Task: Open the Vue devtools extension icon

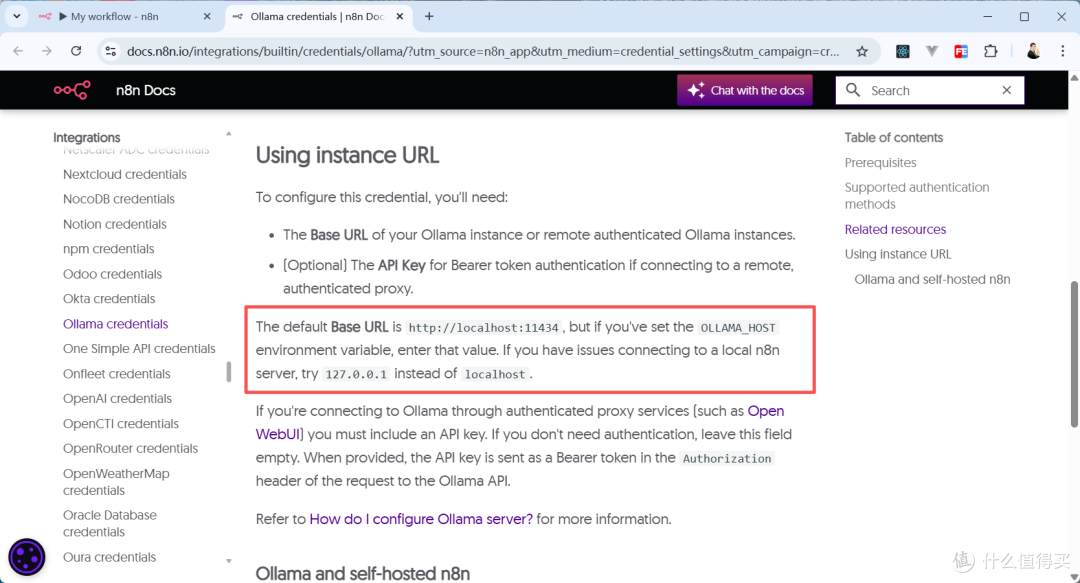Action: point(932,51)
